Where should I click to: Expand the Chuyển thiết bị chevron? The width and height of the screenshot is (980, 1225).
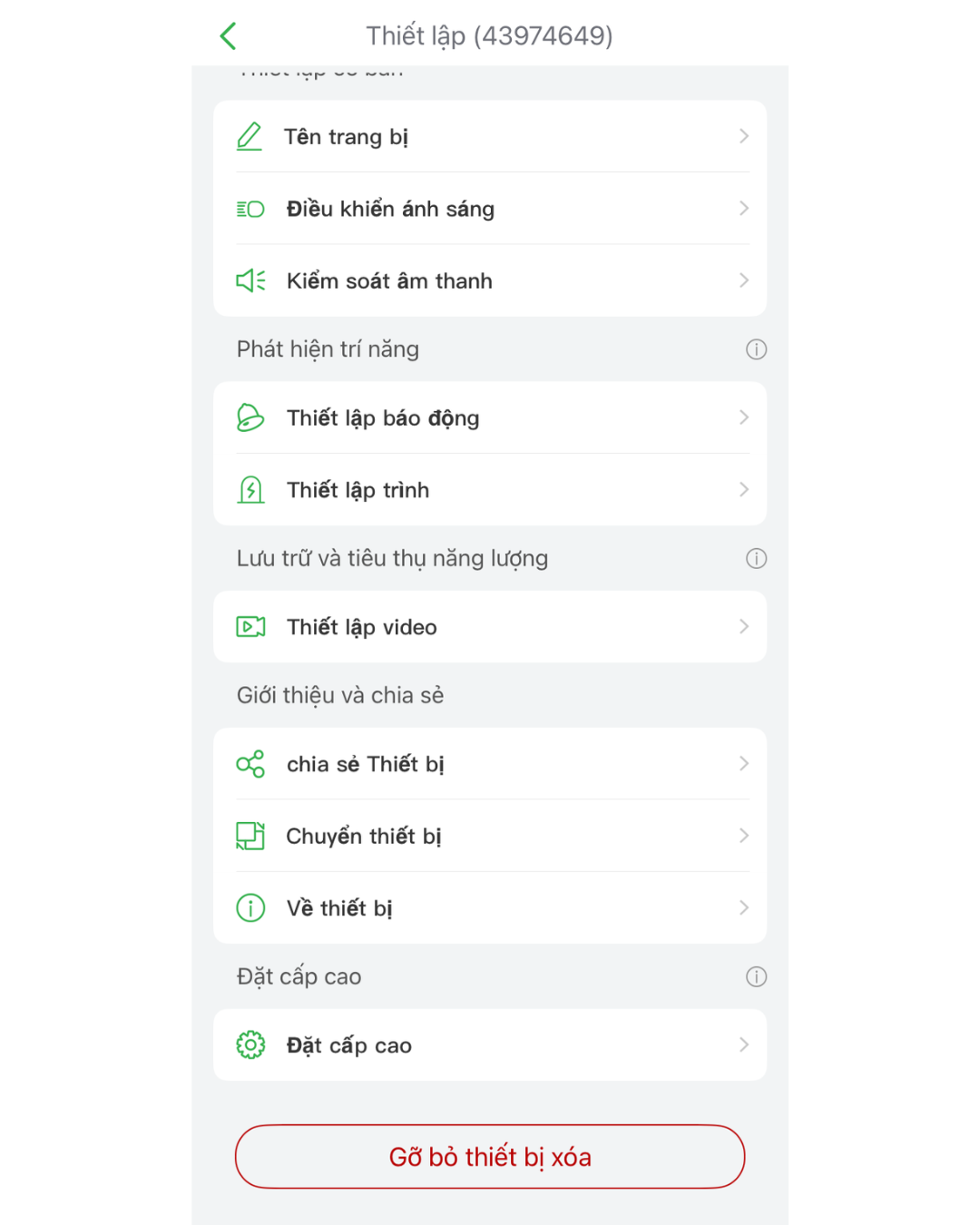pyautogui.click(x=744, y=836)
